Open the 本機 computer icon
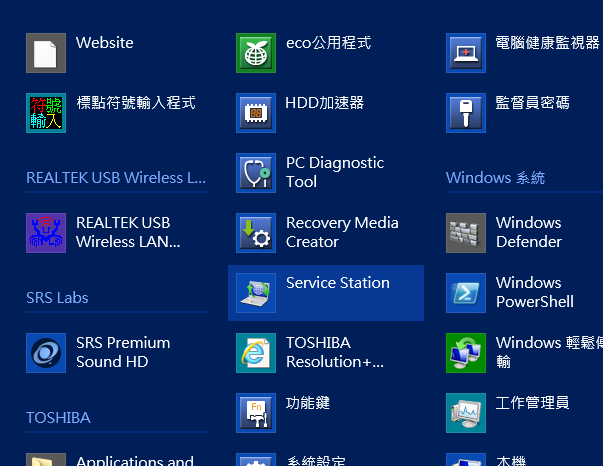 point(466,459)
